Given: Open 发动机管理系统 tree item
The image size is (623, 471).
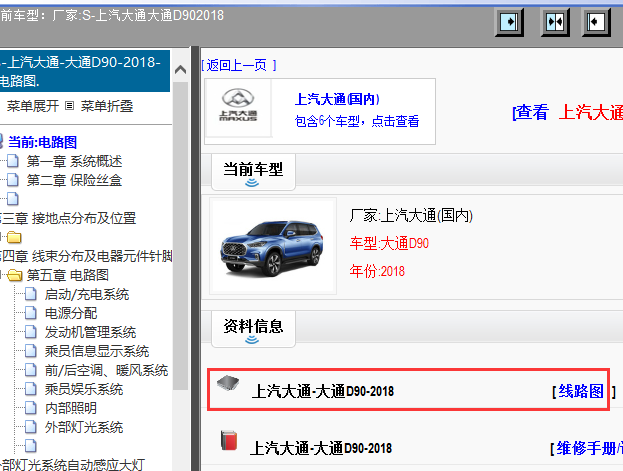Looking at the screenshot, I should coord(90,332).
